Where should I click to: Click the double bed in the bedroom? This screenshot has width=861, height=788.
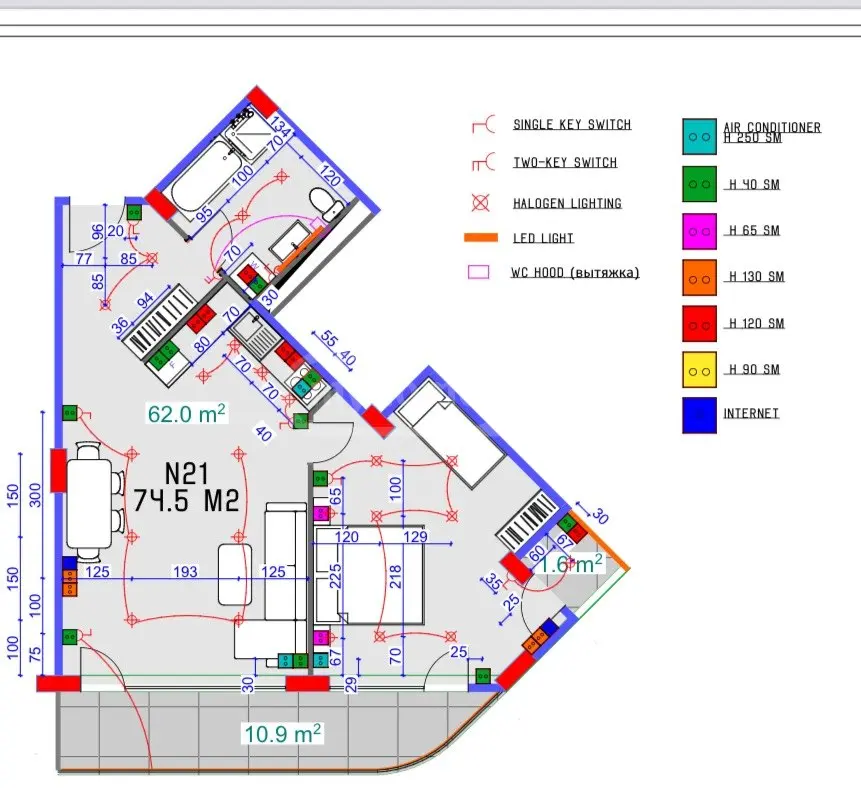click(x=368, y=574)
